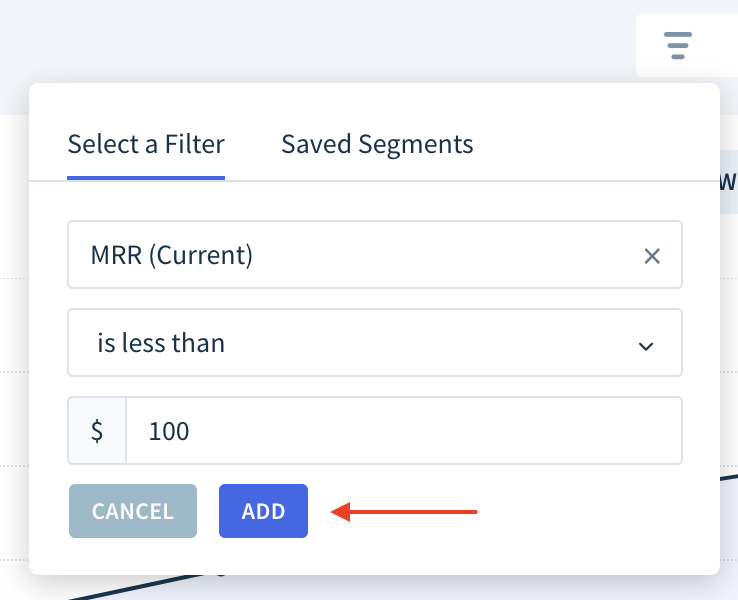Open the filter funnel icon
This screenshot has width=738, height=600.
tap(678, 45)
